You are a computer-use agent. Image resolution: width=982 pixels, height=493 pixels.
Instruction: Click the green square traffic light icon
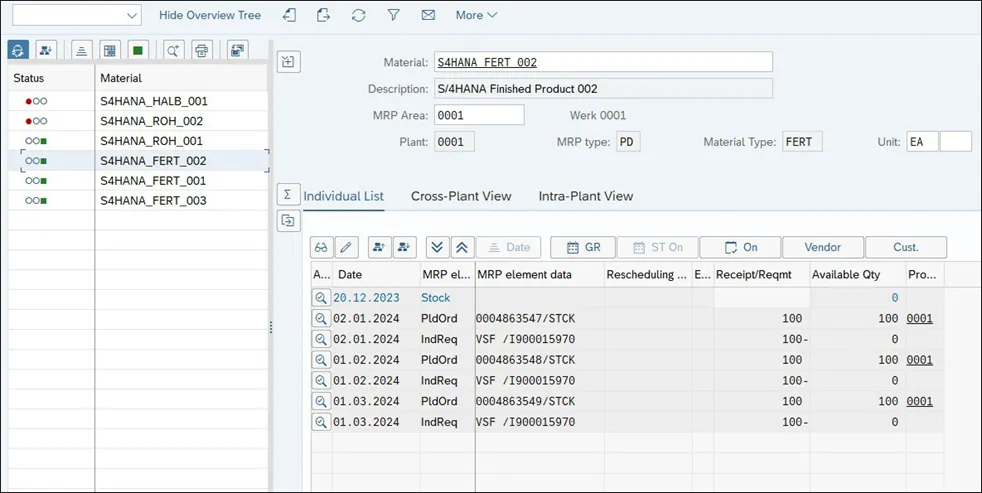pos(138,50)
